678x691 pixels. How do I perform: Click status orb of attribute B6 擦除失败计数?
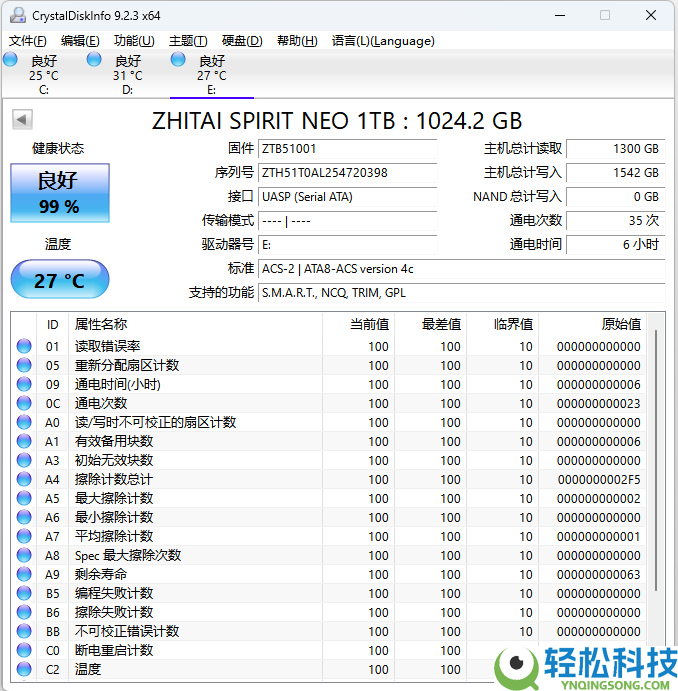24,612
